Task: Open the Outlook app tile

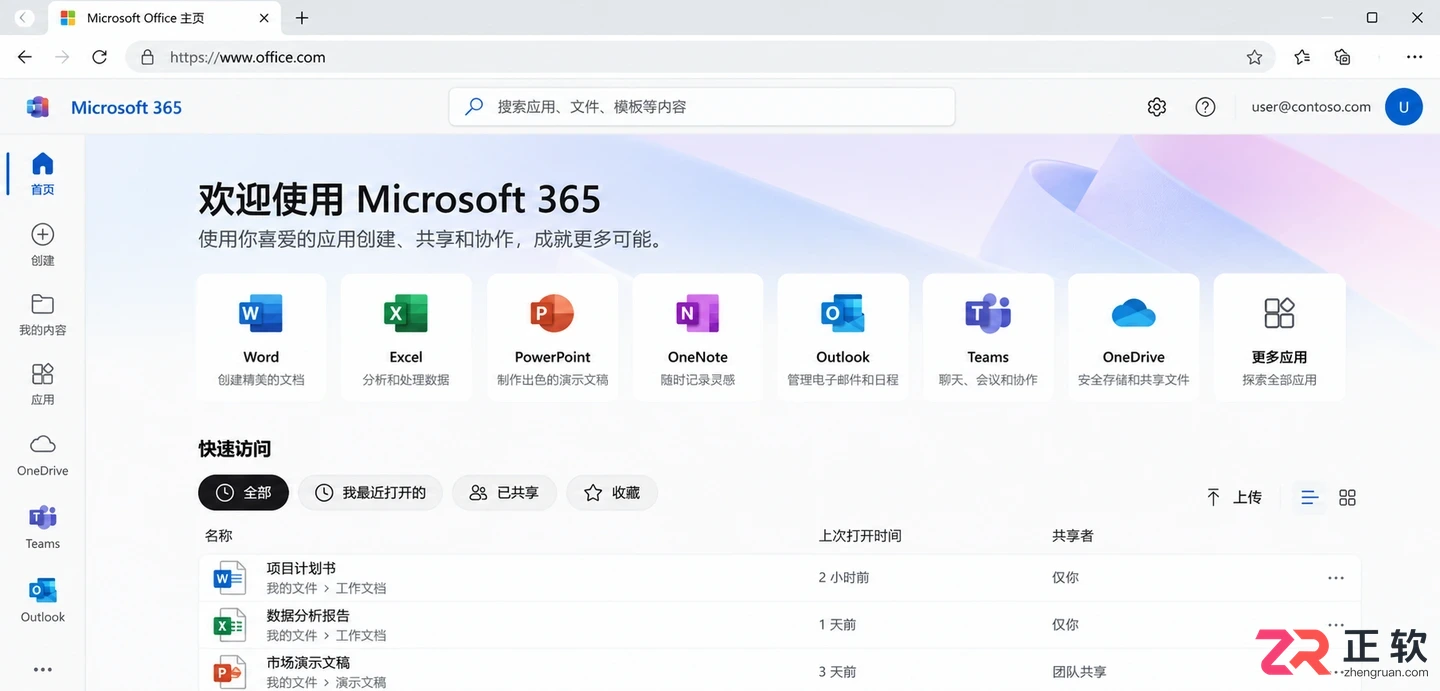Action: [x=843, y=337]
